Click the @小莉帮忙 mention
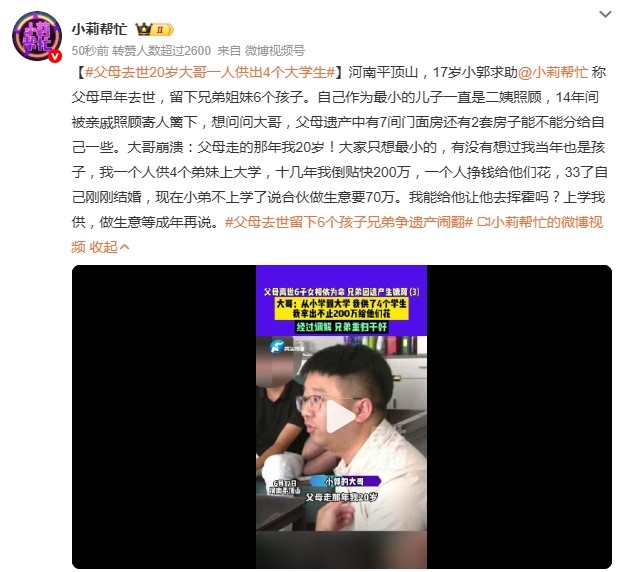The height and width of the screenshot is (572, 629). [553, 73]
